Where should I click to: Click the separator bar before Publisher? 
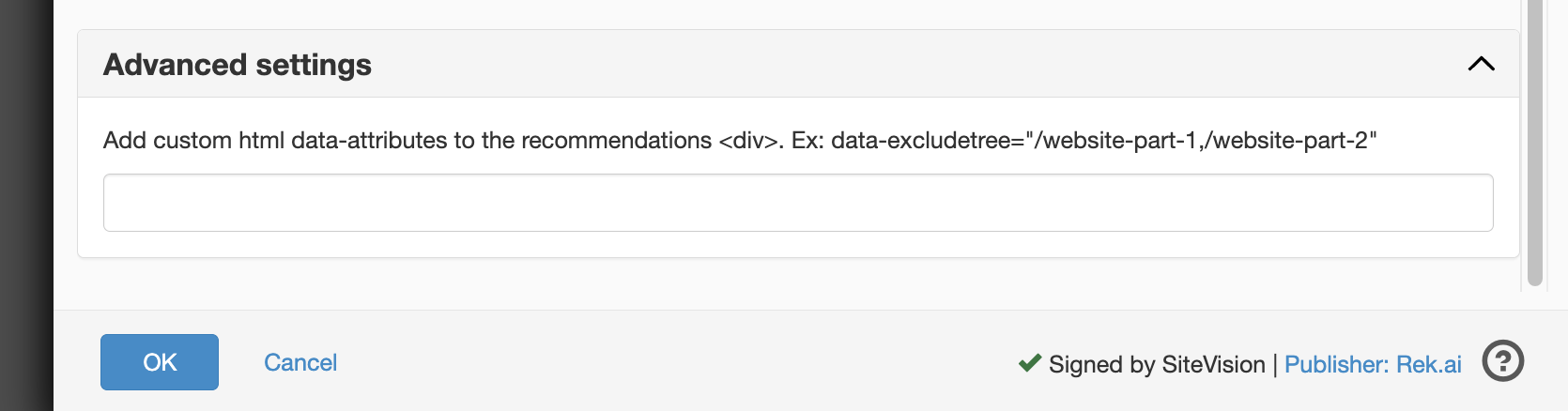click(1275, 364)
